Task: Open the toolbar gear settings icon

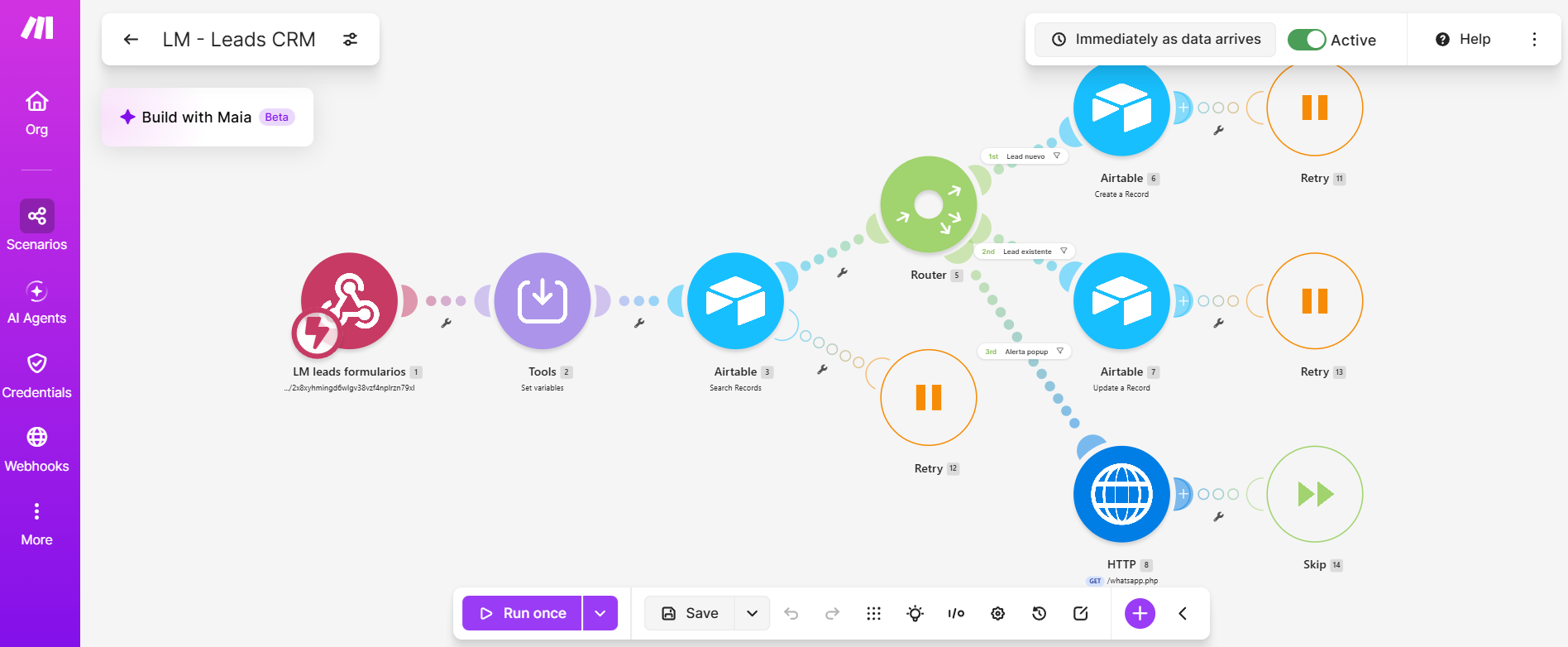Action: (x=998, y=613)
